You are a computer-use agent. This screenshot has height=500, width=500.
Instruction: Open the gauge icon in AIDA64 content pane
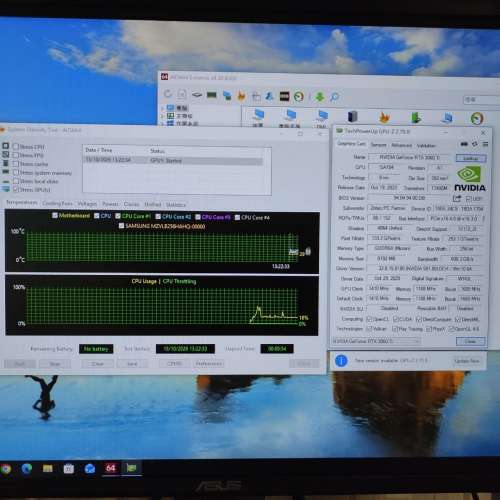coord(477,118)
